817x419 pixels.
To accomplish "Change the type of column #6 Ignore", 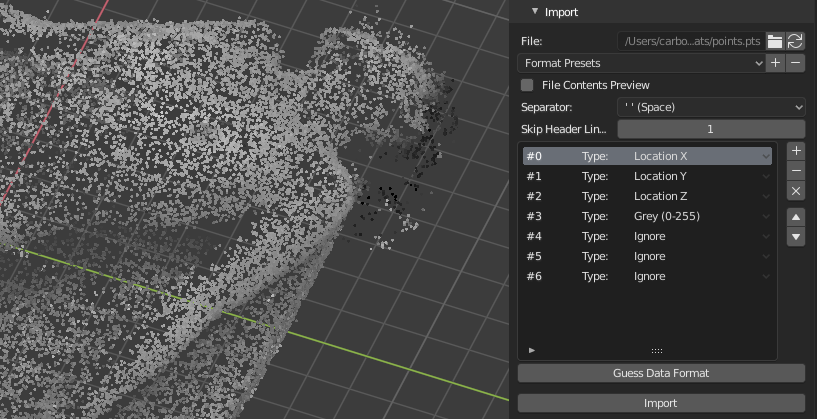I will 701,276.
